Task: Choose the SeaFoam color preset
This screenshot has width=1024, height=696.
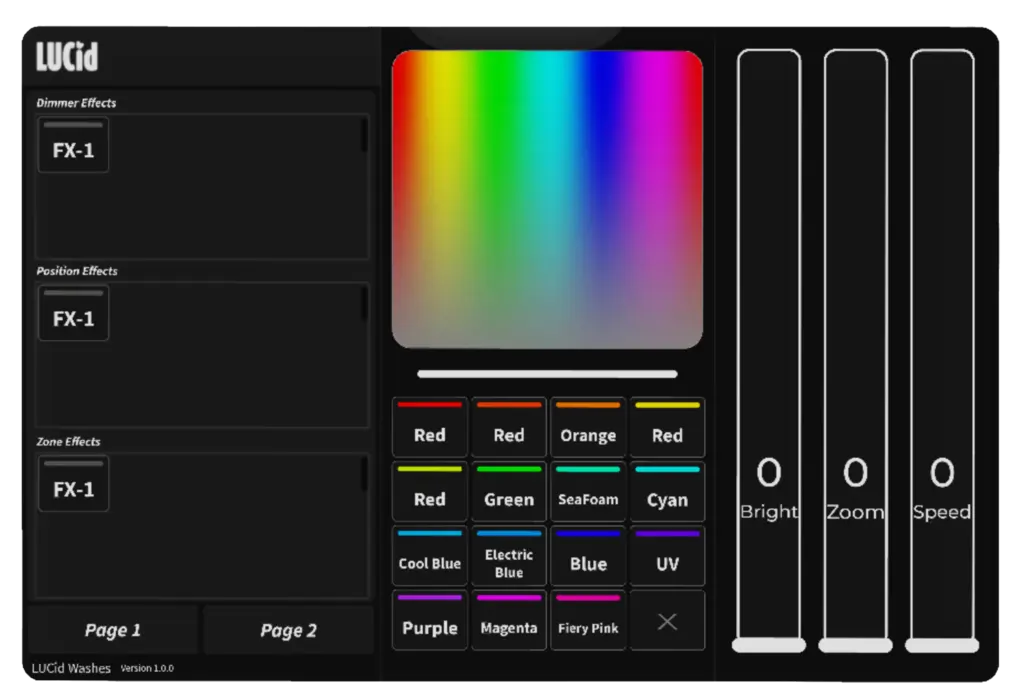Action: [x=588, y=492]
